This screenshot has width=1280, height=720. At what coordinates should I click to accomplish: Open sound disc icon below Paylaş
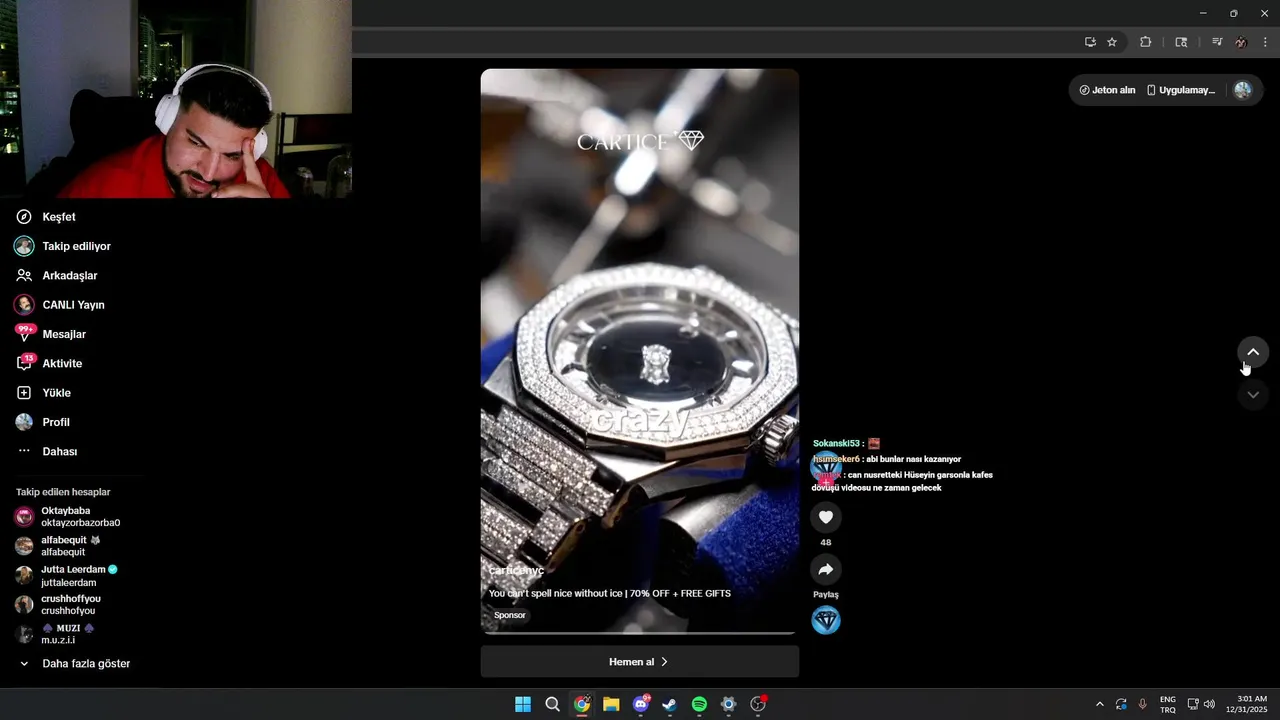(x=826, y=621)
